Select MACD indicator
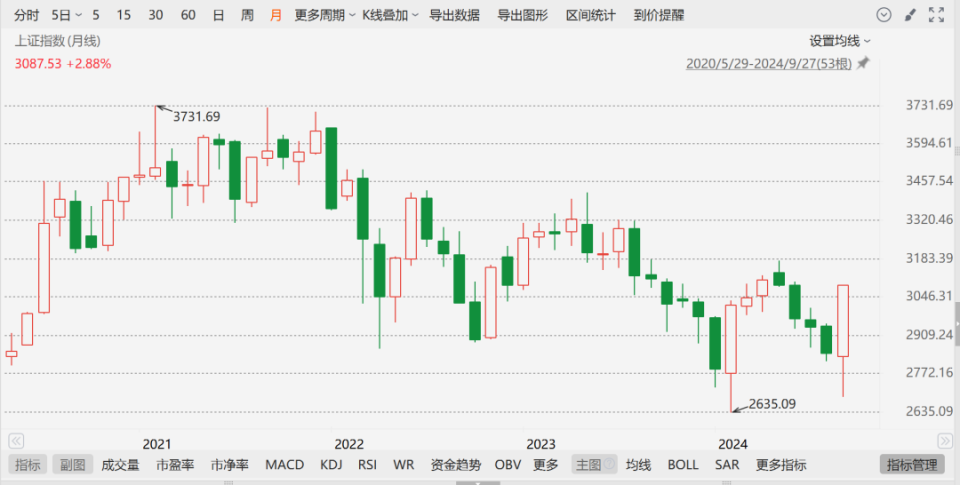Image resolution: width=960 pixels, height=485 pixels. pyautogui.click(x=284, y=465)
